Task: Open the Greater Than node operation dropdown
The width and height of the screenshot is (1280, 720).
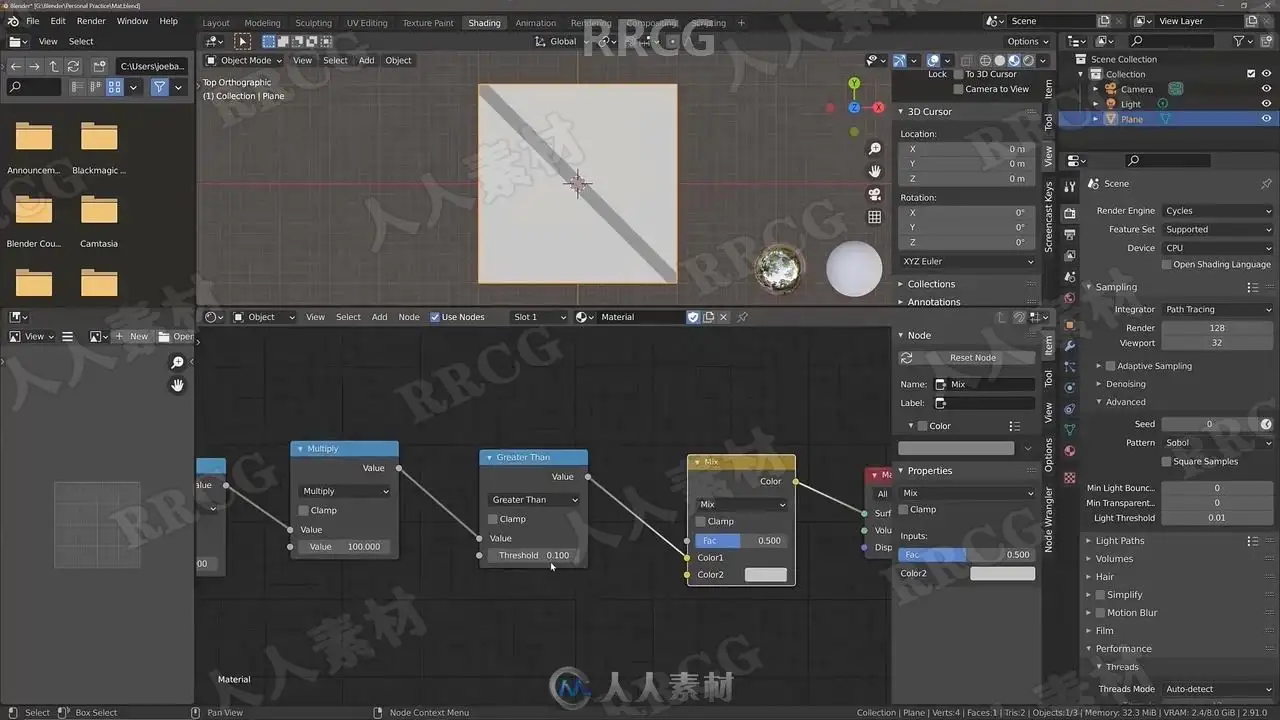Action: tap(534, 500)
